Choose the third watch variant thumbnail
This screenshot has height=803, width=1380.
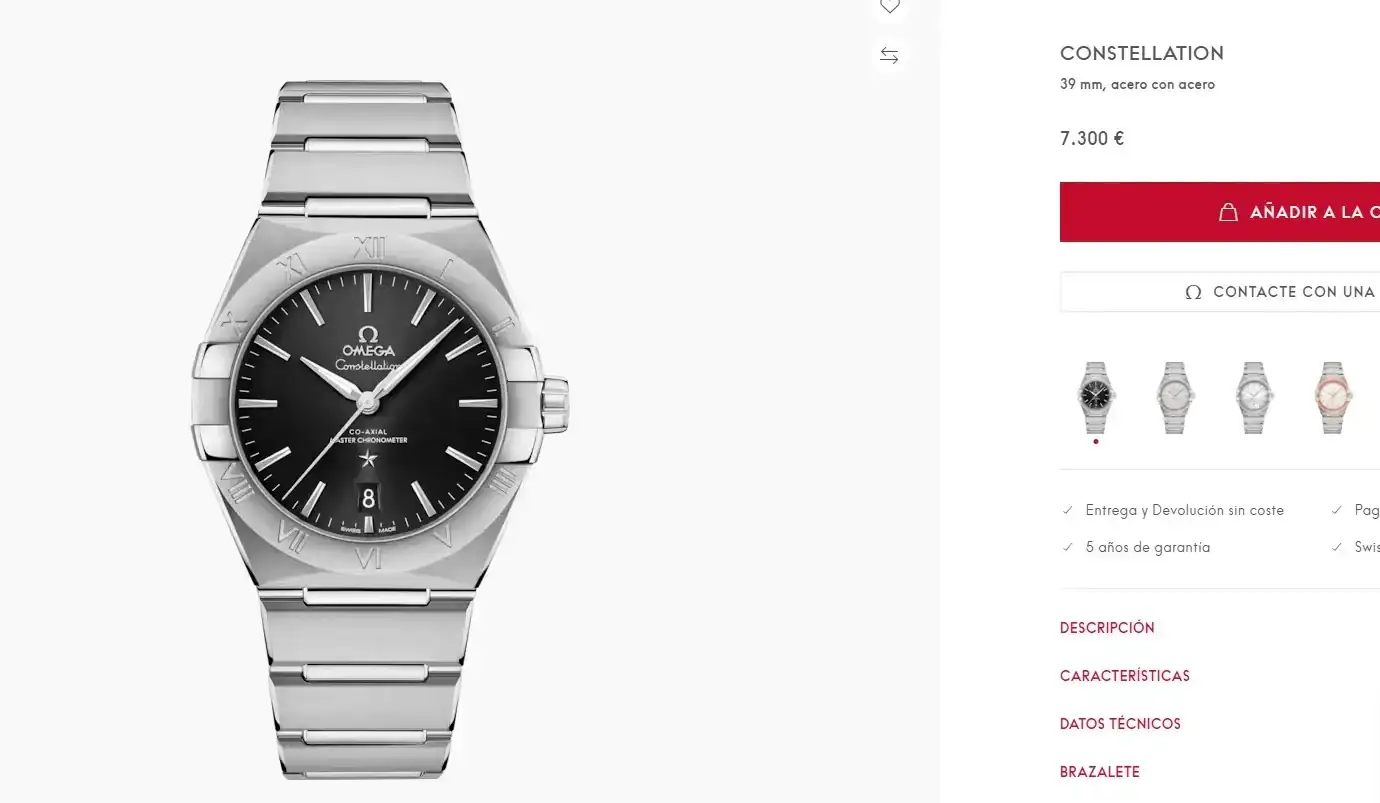pos(1253,397)
